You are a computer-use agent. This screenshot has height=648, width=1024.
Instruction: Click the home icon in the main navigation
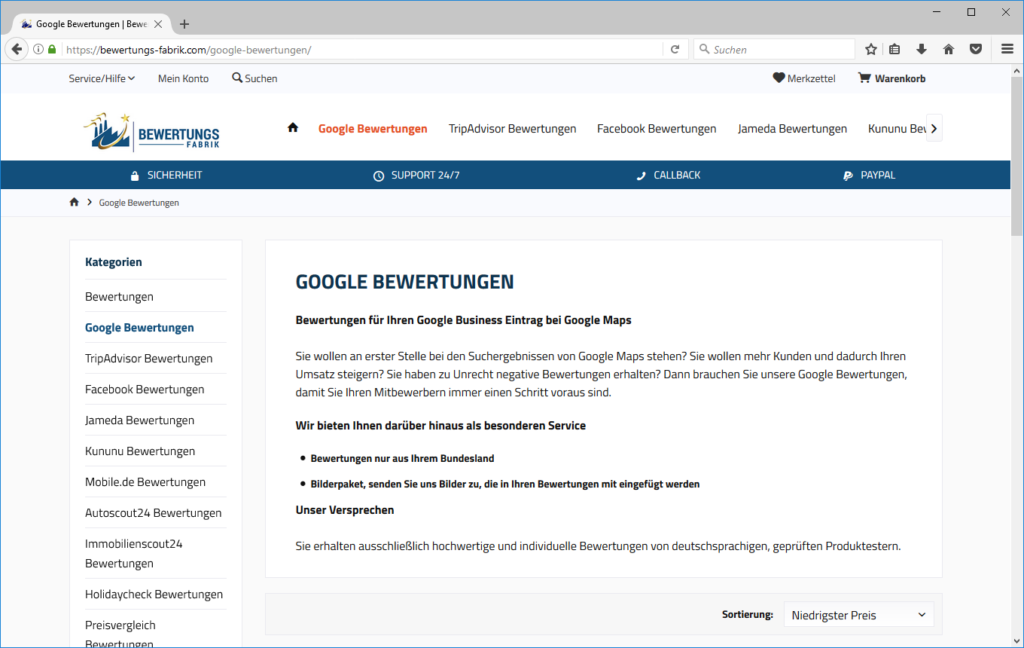click(293, 127)
